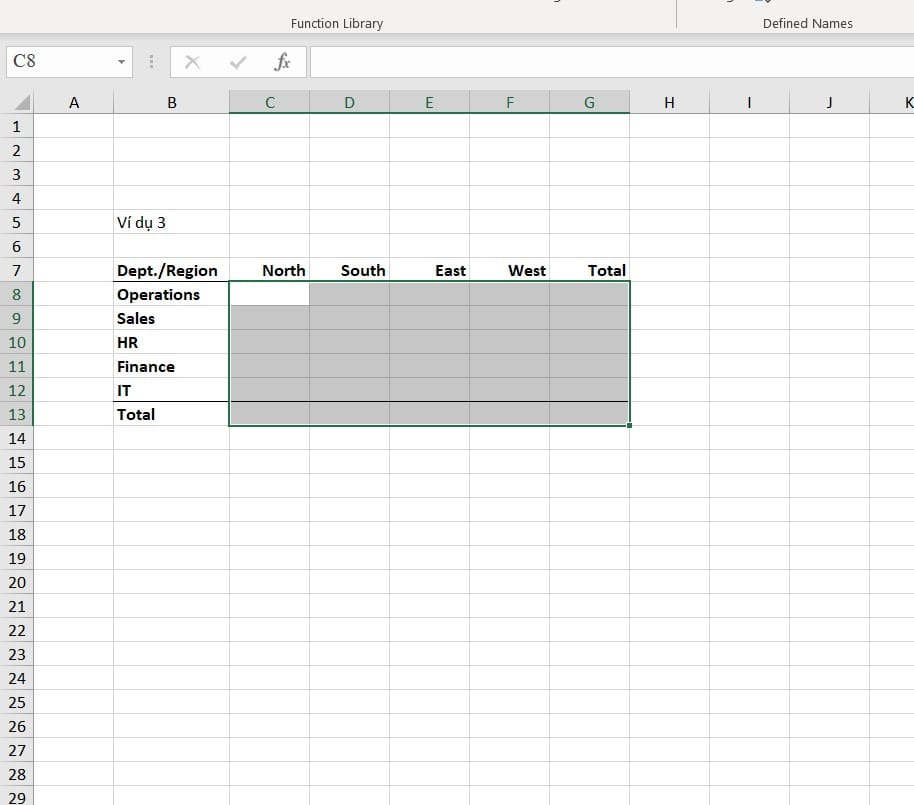Click the Enter checkmark icon in formula bar
Screen dimensions: 914x805
click(238, 62)
